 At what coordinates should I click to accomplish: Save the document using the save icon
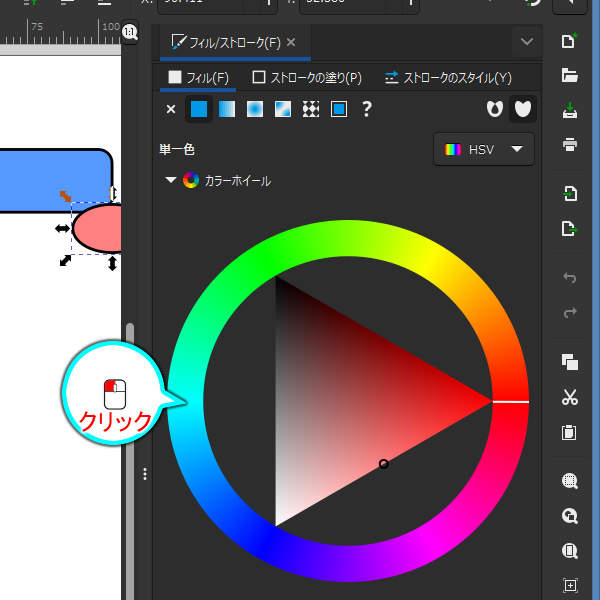570,110
